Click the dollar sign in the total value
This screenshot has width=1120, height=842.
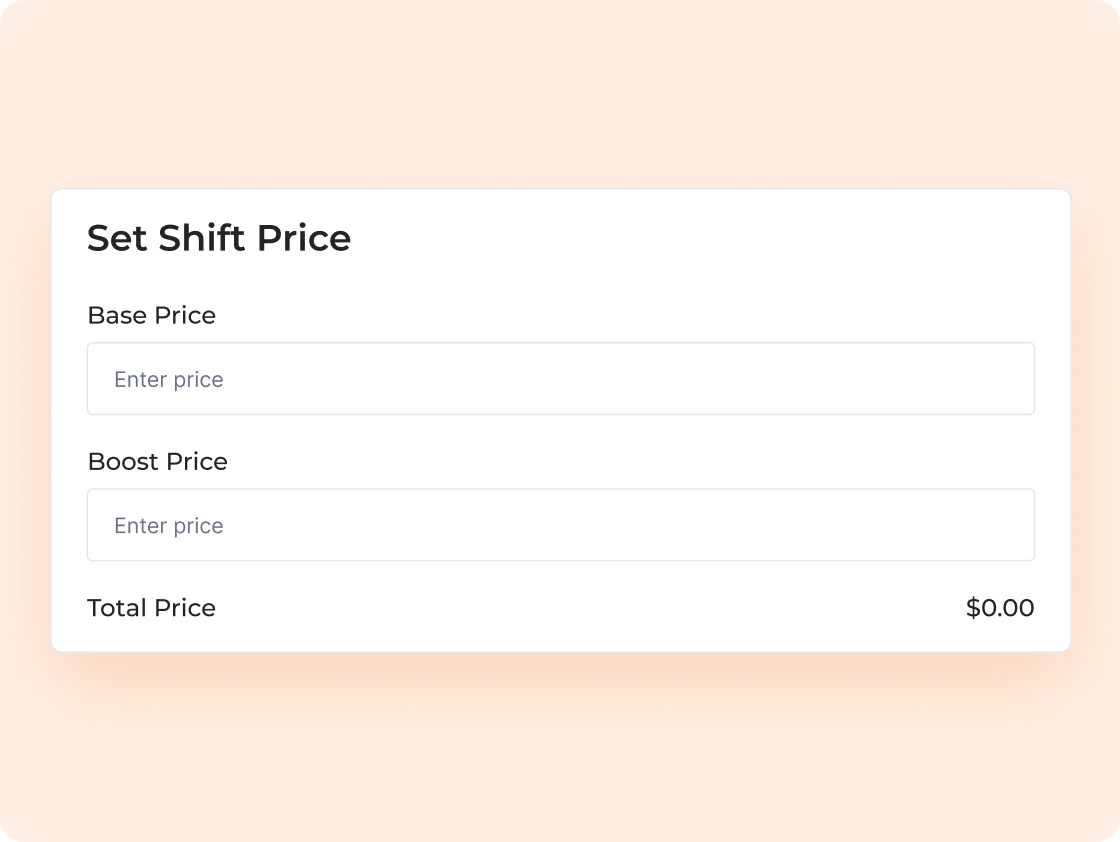[x=973, y=608]
